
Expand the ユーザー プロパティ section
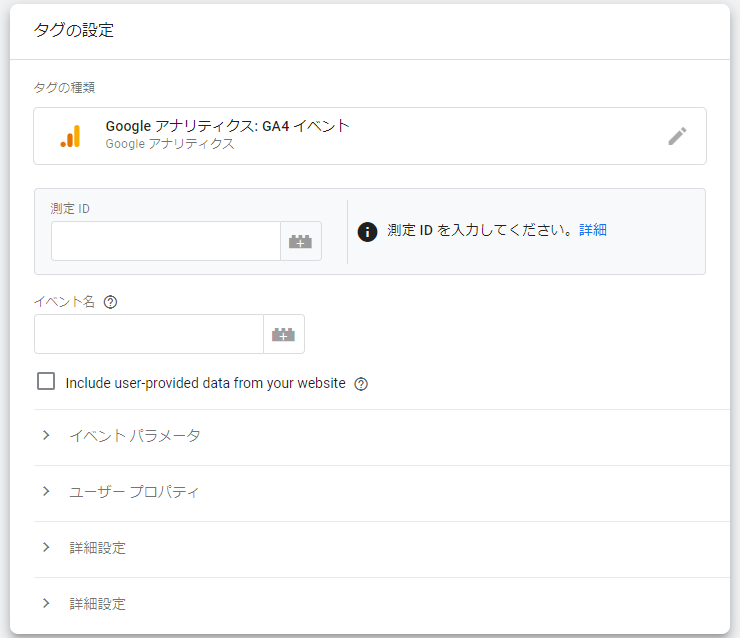pyautogui.click(x=382, y=492)
